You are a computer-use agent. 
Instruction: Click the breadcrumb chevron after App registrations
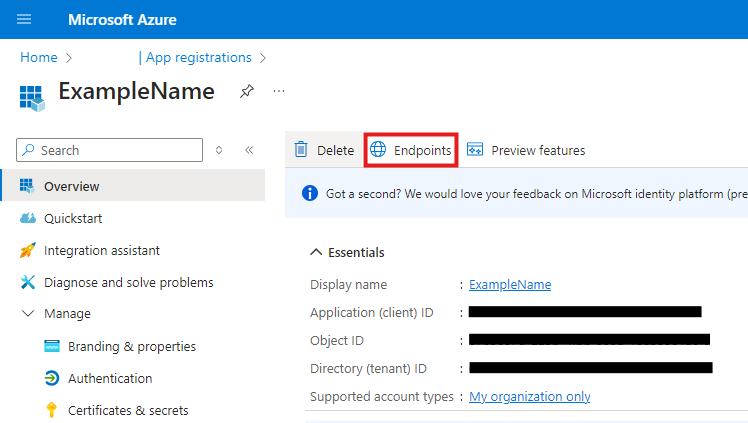pyautogui.click(x=263, y=58)
